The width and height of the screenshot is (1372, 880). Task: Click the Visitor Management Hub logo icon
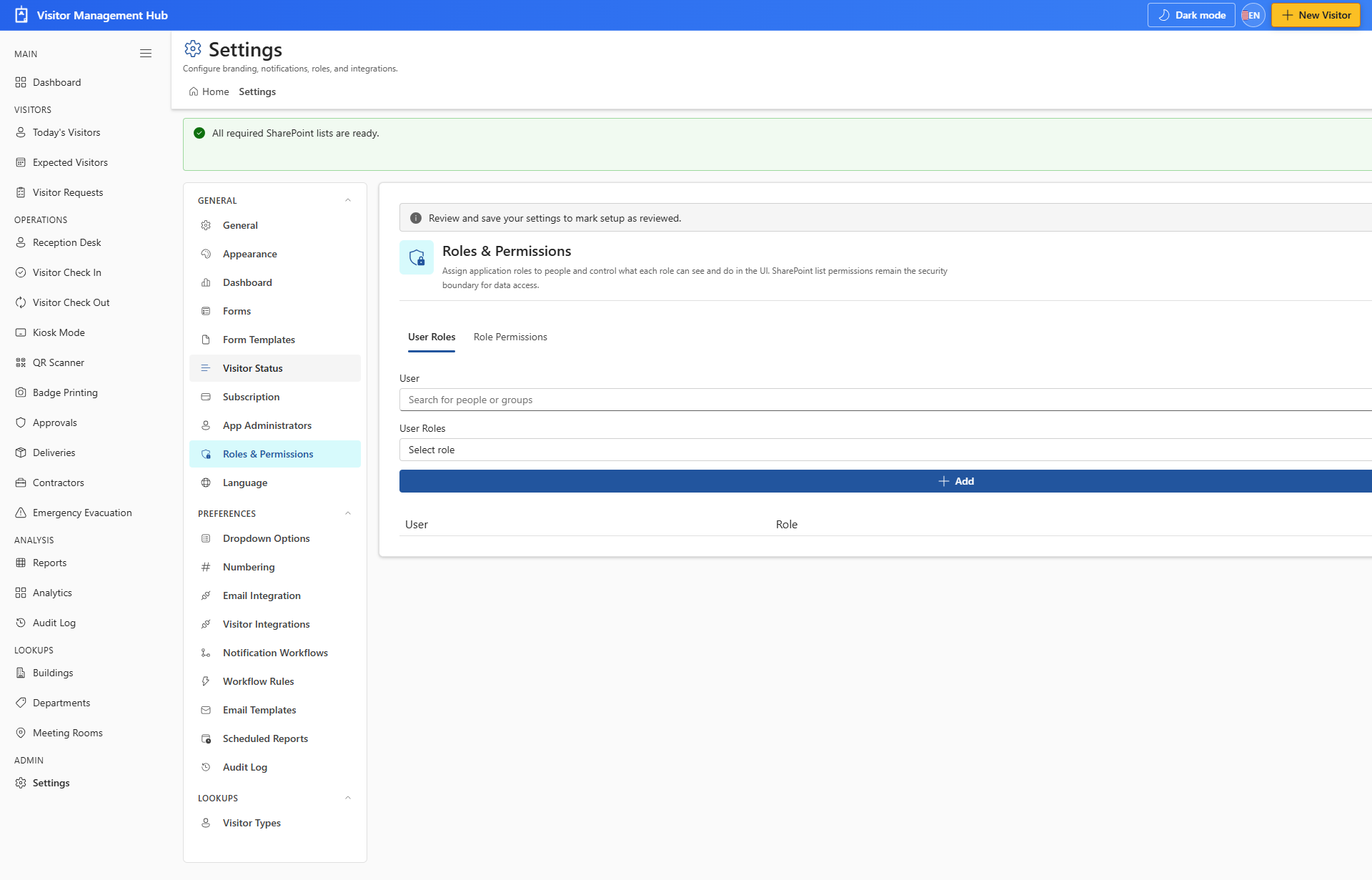21,15
